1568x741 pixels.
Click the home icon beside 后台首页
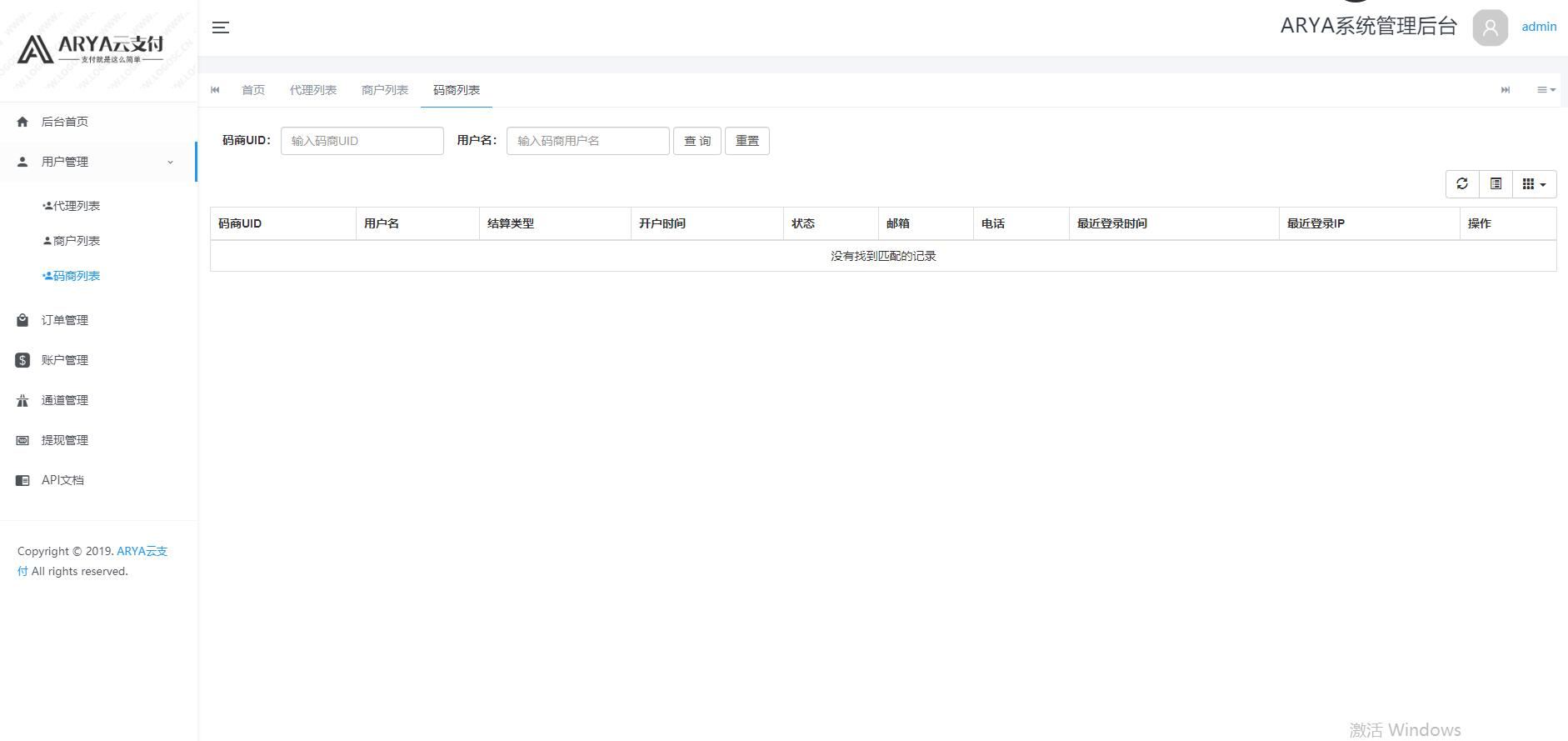tap(22, 122)
